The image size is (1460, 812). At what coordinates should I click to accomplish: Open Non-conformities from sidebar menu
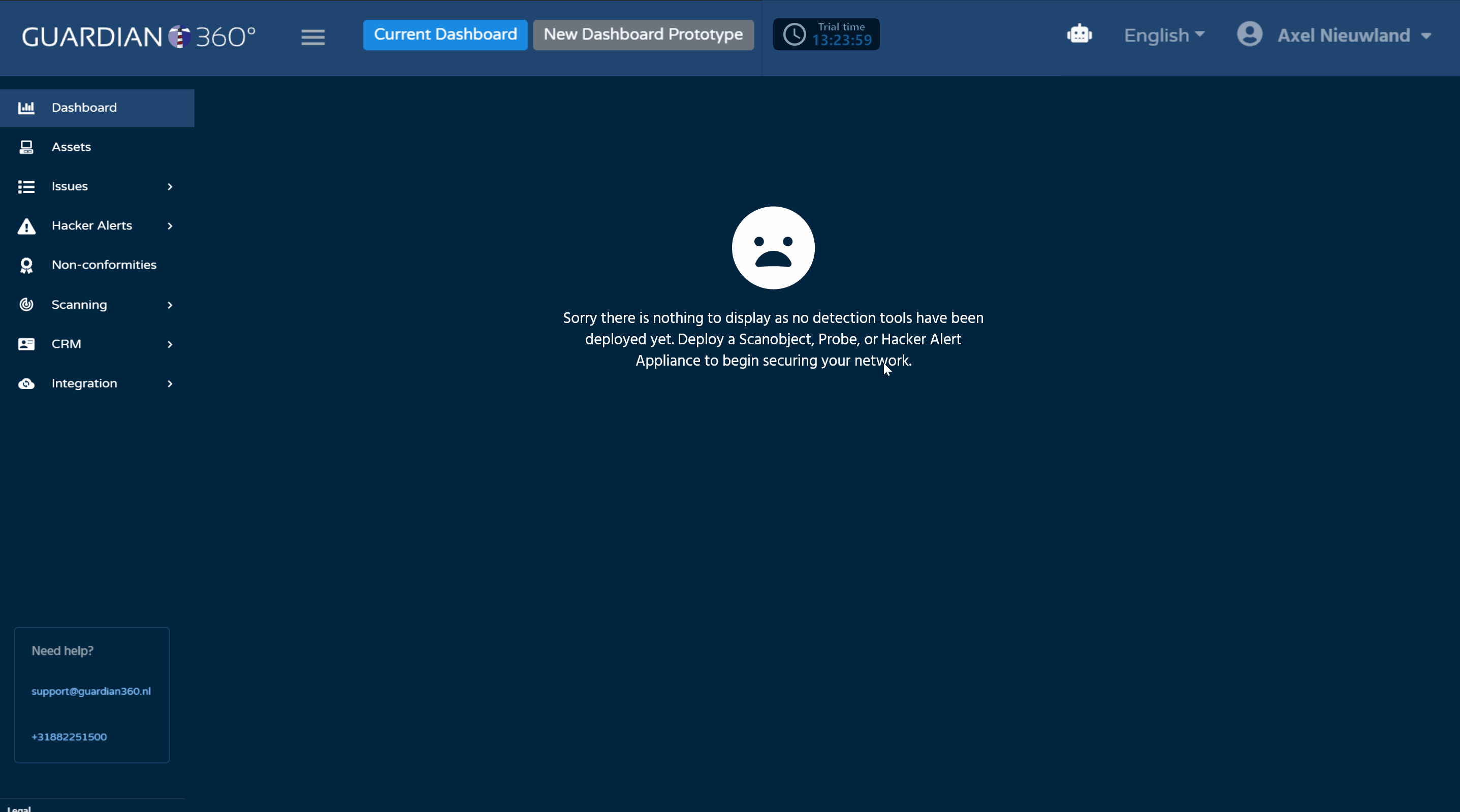coord(104,265)
